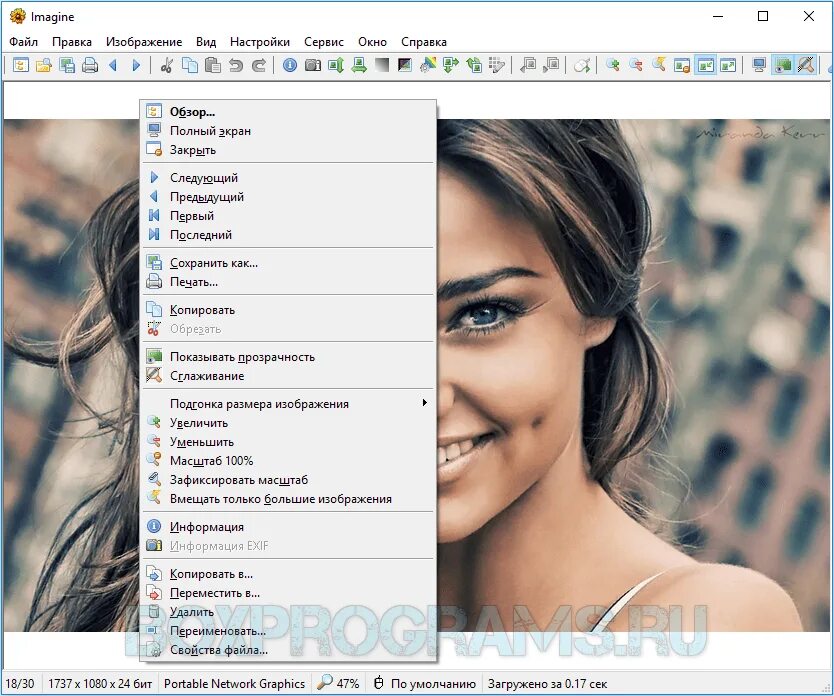The height and width of the screenshot is (696, 834).
Task: Open color adjustment toolbar icon with gear
Action: 428,65
